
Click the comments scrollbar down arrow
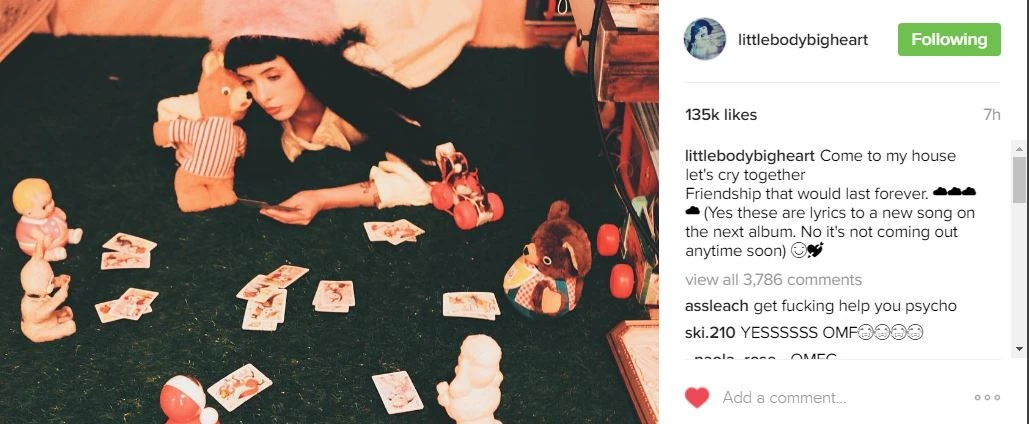pyautogui.click(x=1019, y=349)
